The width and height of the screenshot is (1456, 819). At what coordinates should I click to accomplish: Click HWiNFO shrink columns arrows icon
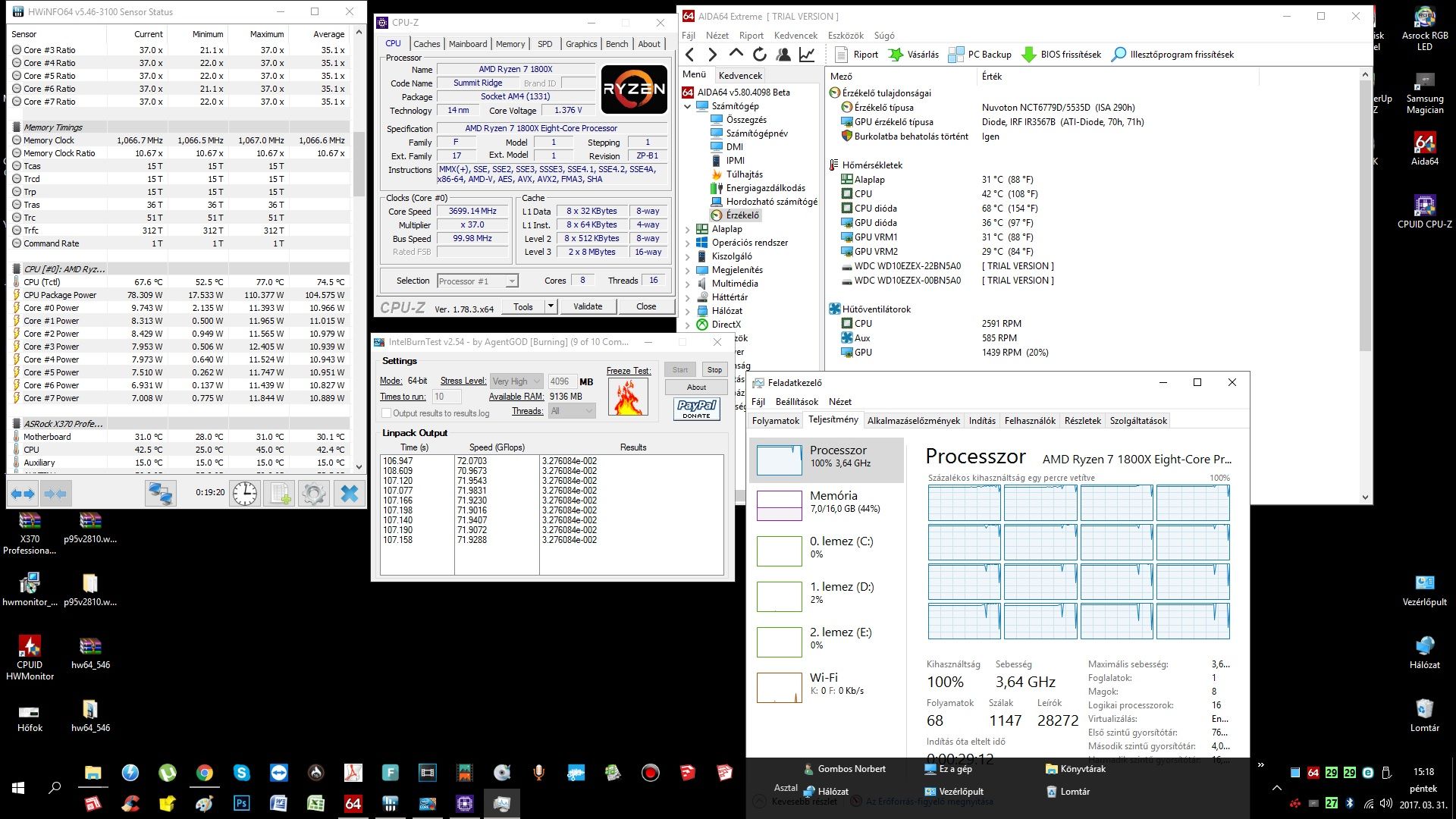(x=55, y=494)
